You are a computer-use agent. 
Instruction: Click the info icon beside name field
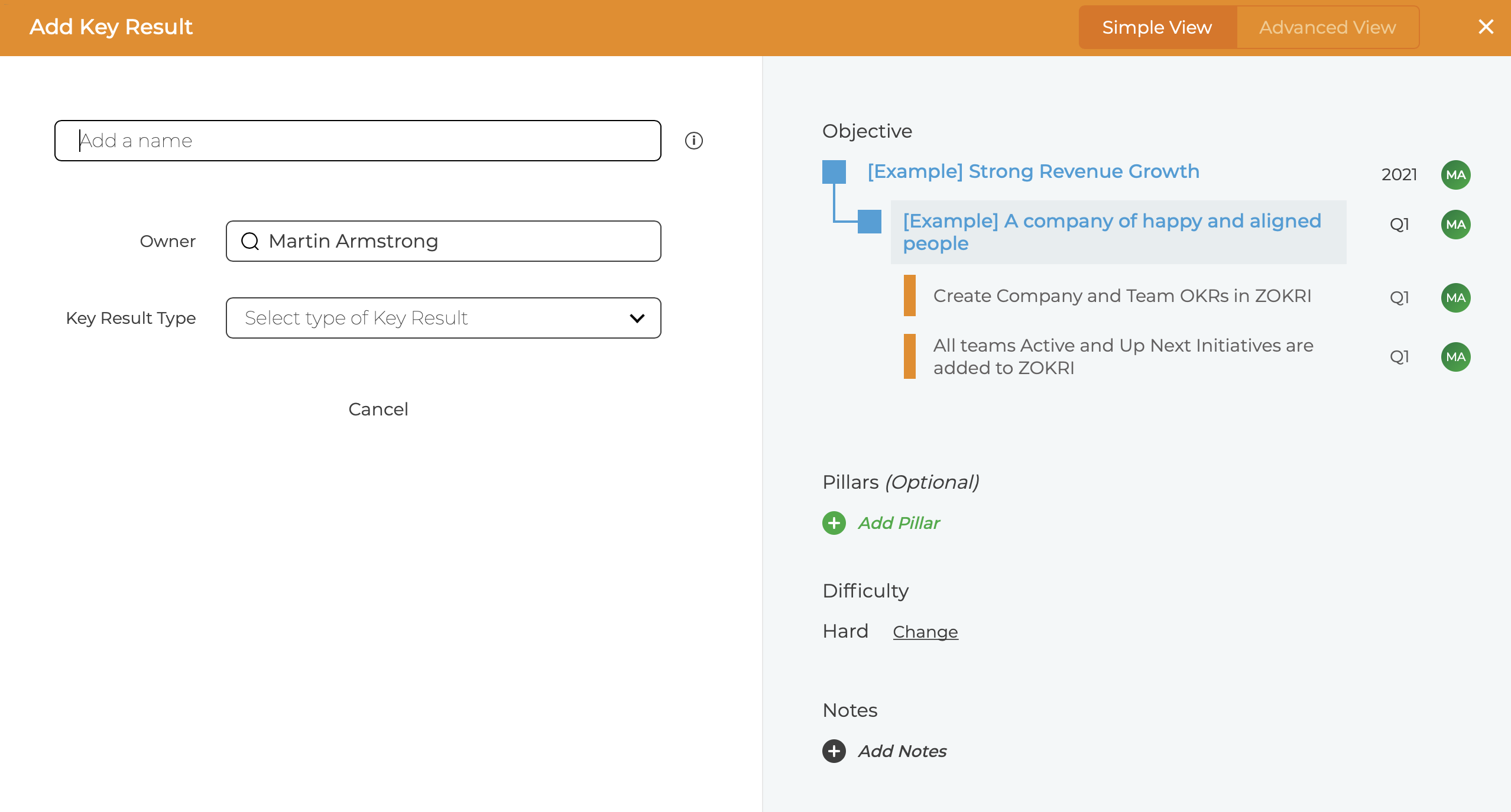click(x=693, y=141)
